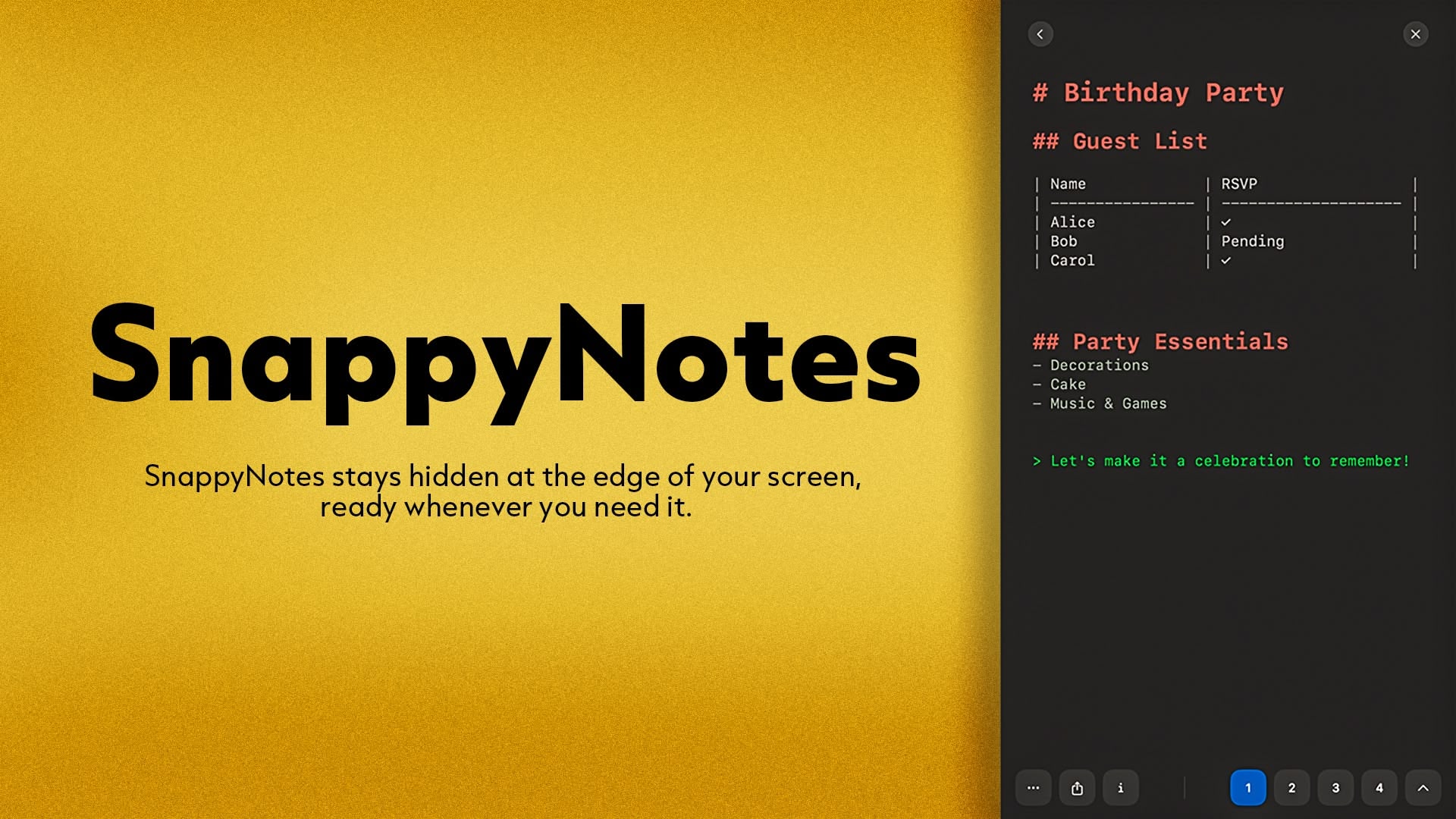Click the blue active note indicator
Screen dimensions: 1456x819
pos(1247,788)
